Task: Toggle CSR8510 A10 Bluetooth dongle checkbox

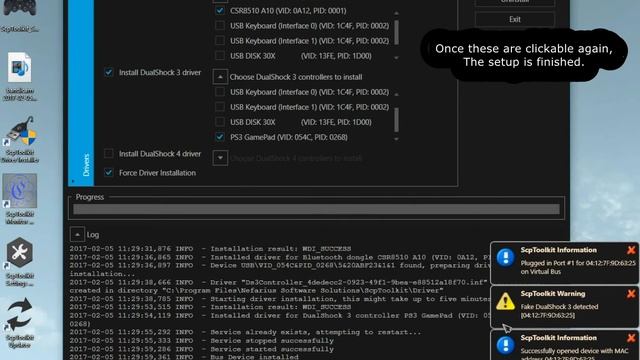Action: pos(220,11)
